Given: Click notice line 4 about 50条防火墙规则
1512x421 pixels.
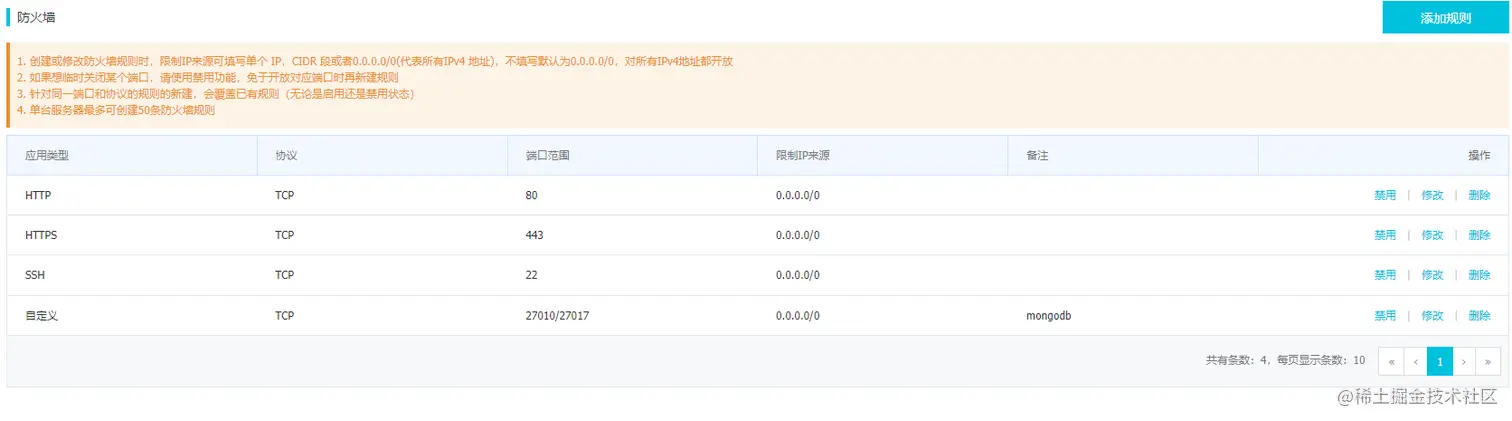Looking at the screenshot, I should (116, 110).
